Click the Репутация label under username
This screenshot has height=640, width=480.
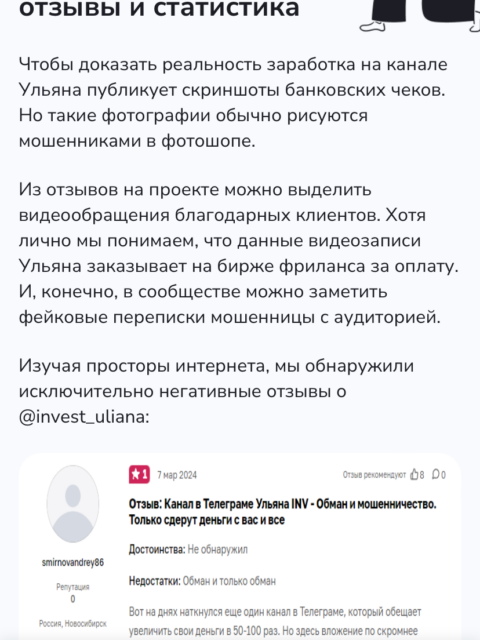(73, 587)
